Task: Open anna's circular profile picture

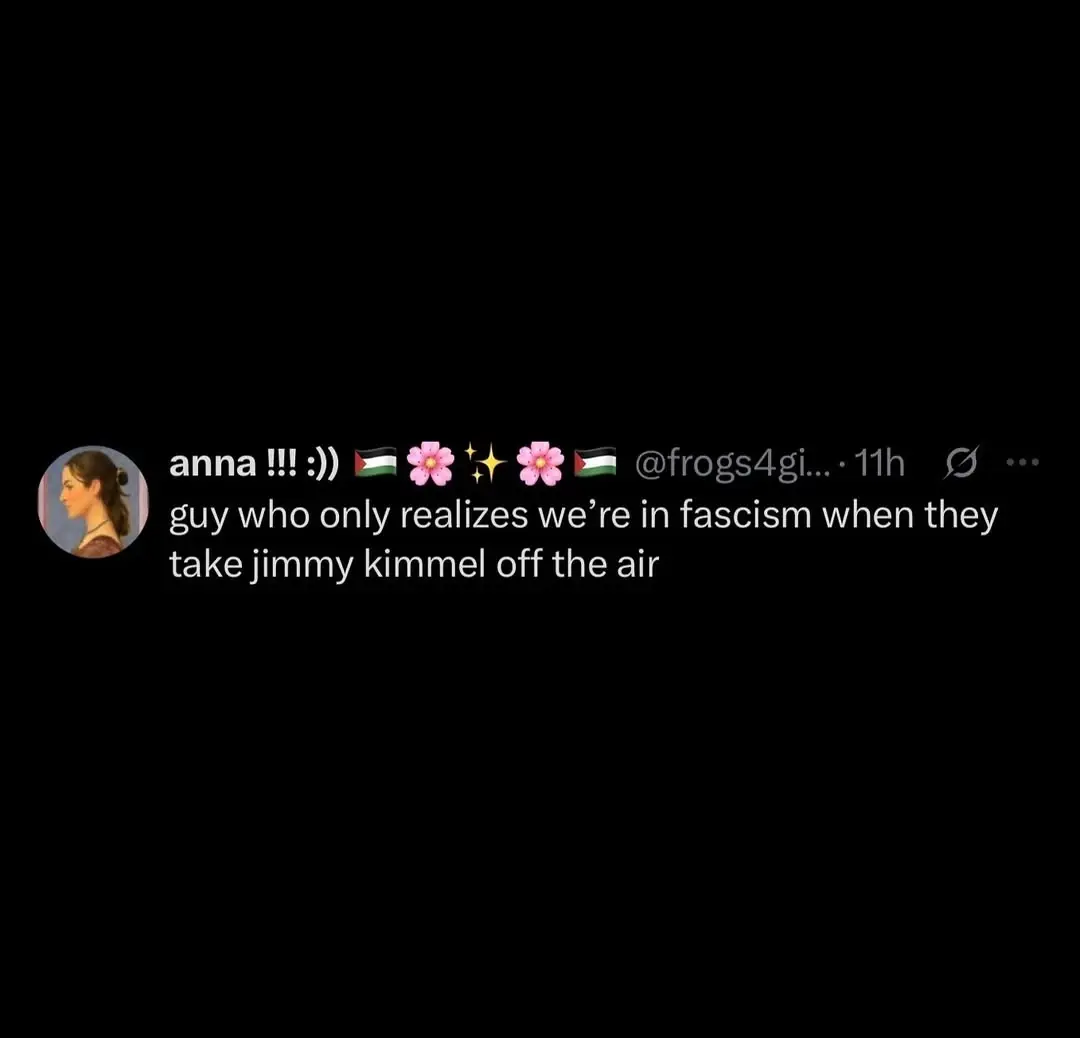Action: tap(93, 501)
